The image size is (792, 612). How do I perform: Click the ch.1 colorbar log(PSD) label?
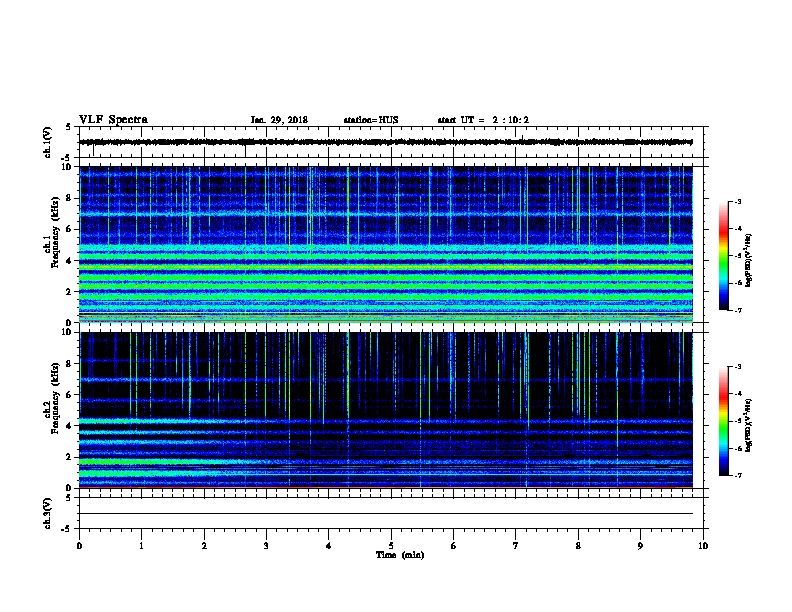click(x=749, y=260)
